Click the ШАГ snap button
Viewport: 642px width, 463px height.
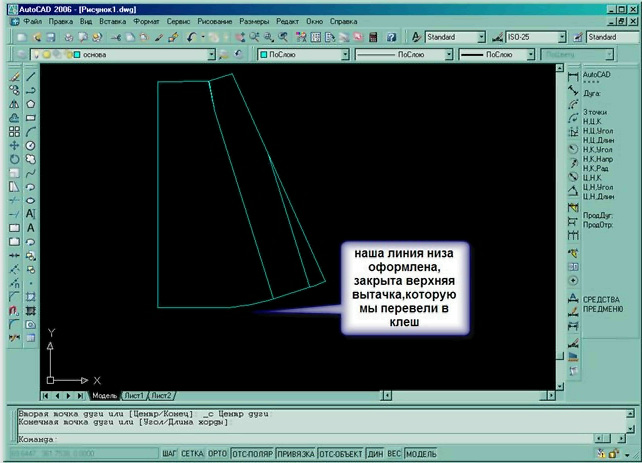[170, 454]
